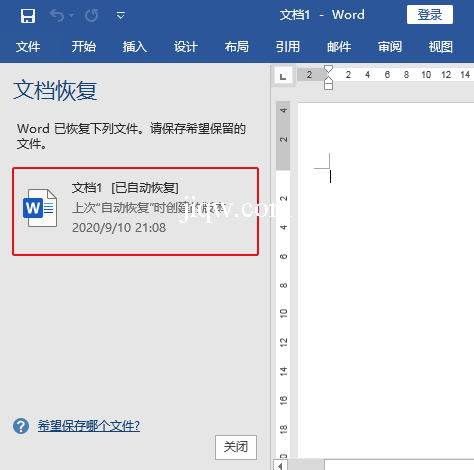
Task: Click the Undo arrow icon
Action: click(x=57, y=15)
